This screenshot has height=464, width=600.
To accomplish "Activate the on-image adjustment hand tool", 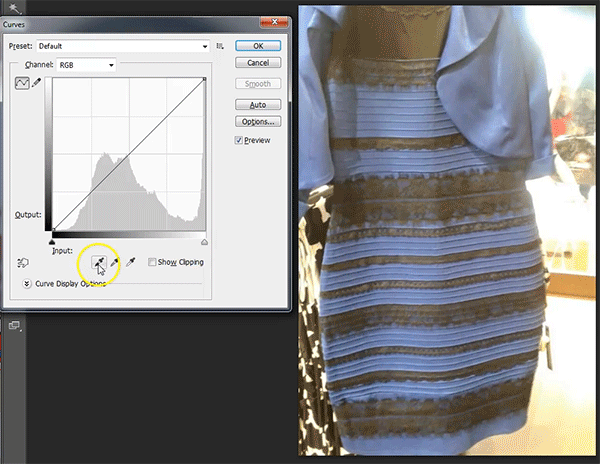I will 22,262.
